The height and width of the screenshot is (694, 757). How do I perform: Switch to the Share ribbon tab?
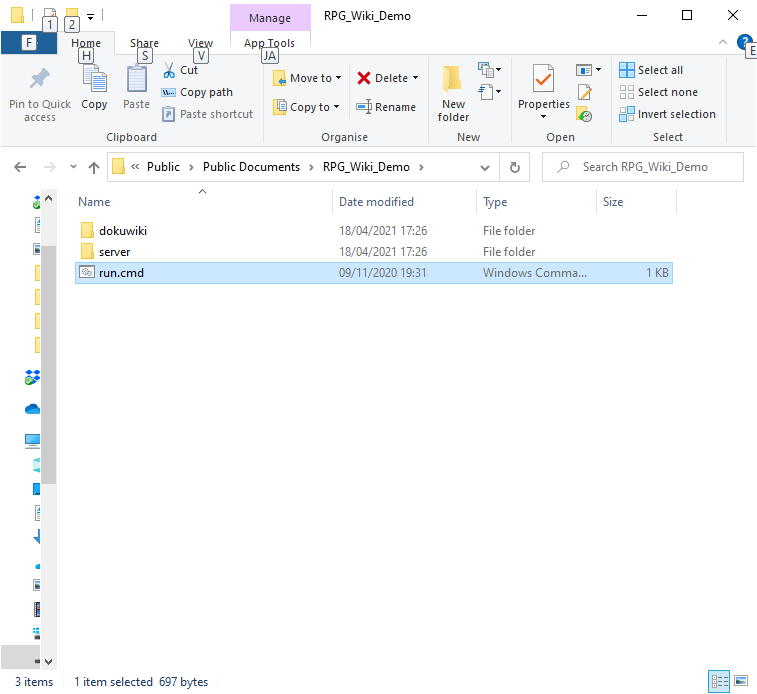point(144,43)
